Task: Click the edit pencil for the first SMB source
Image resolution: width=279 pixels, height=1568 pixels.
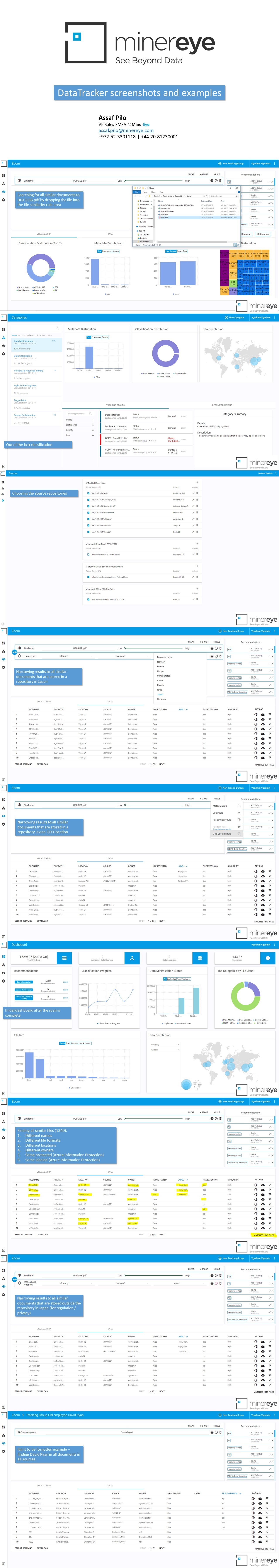Action: click(x=193, y=493)
